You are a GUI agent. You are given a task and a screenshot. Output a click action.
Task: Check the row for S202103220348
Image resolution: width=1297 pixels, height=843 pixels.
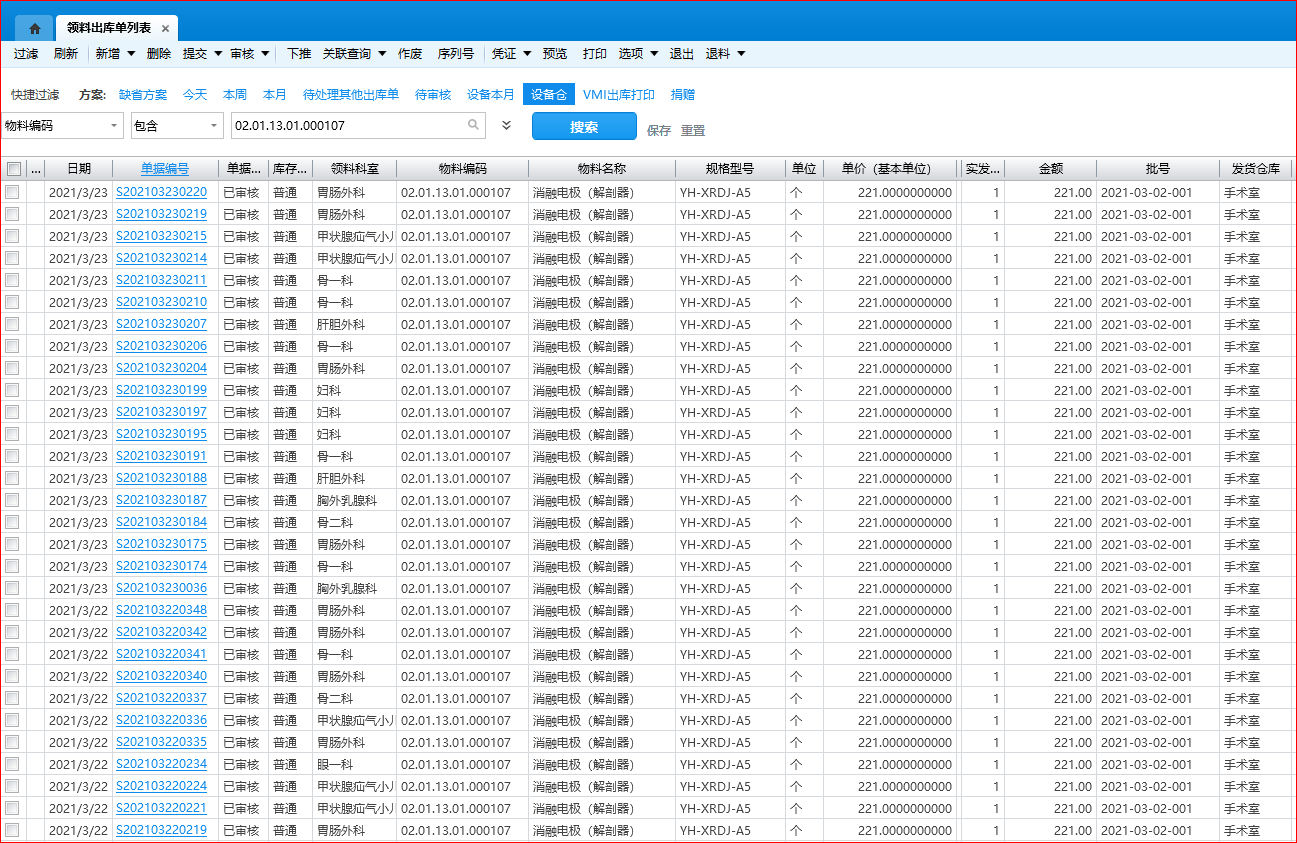(x=12, y=610)
